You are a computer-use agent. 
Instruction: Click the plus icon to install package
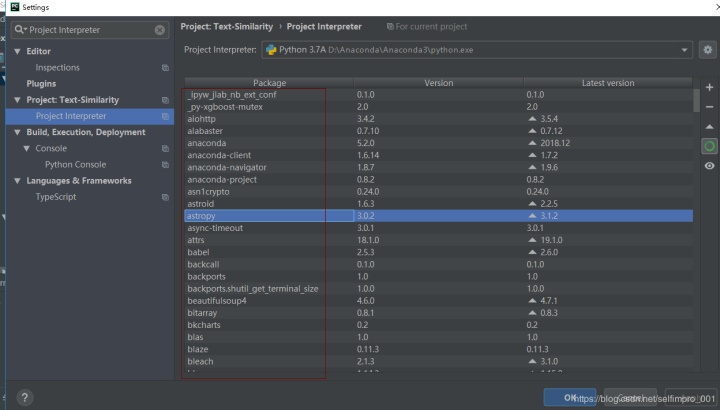coord(709,87)
